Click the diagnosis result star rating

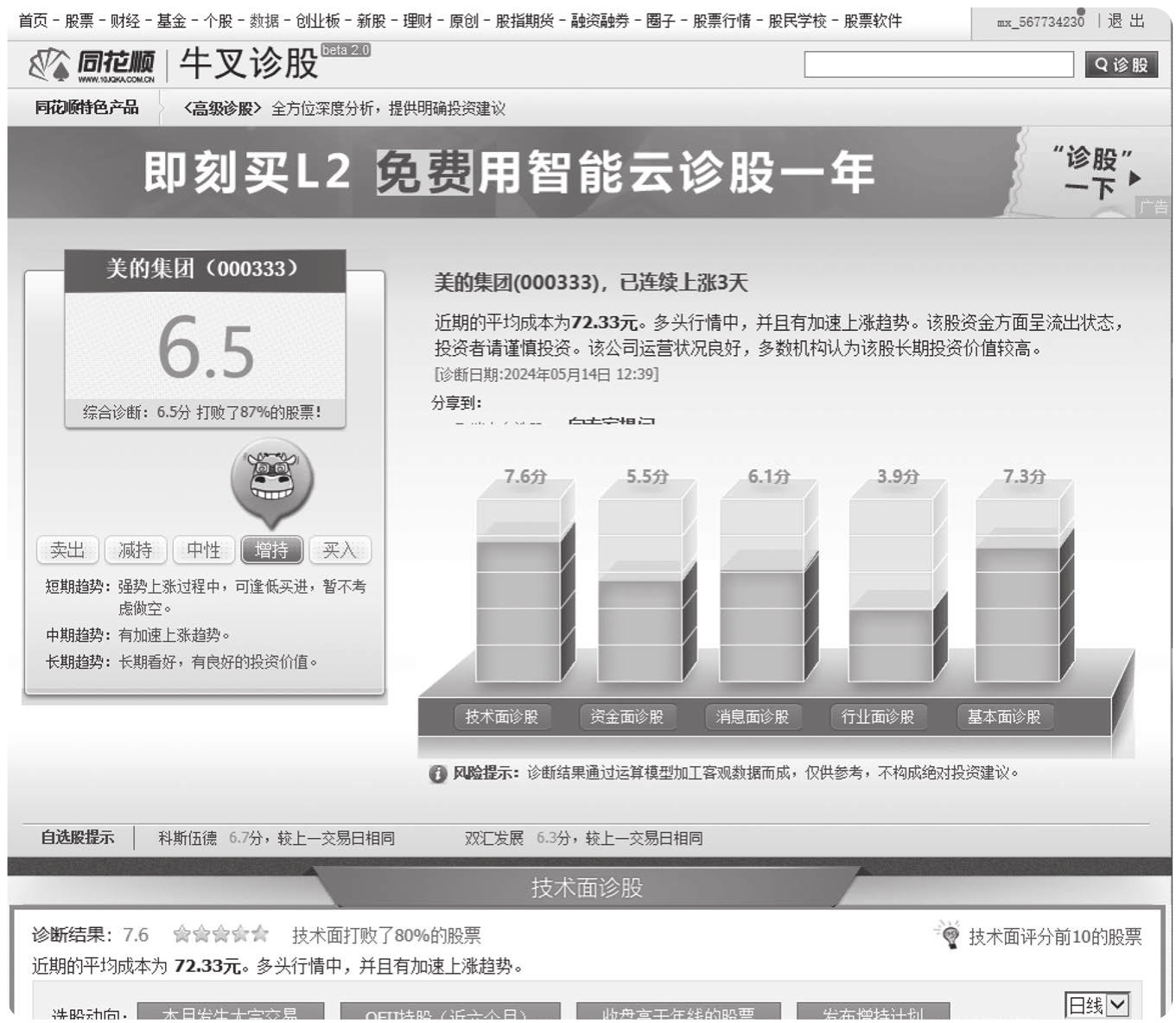click(x=220, y=934)
